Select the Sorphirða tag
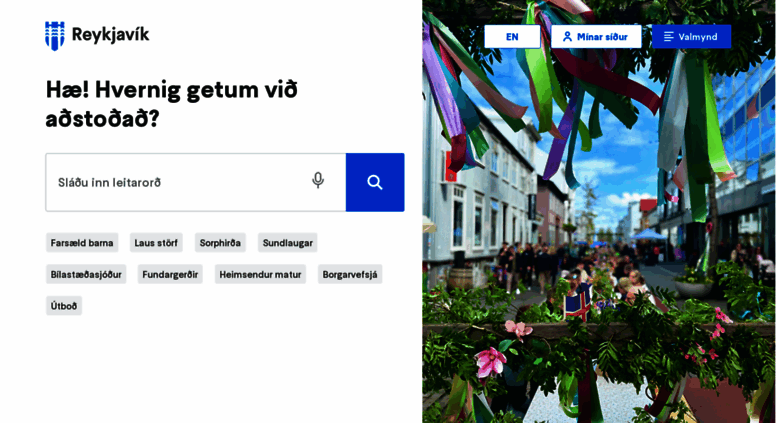This screenshot has width=777, height=423. pyautogui.click(x=220, y=243)
